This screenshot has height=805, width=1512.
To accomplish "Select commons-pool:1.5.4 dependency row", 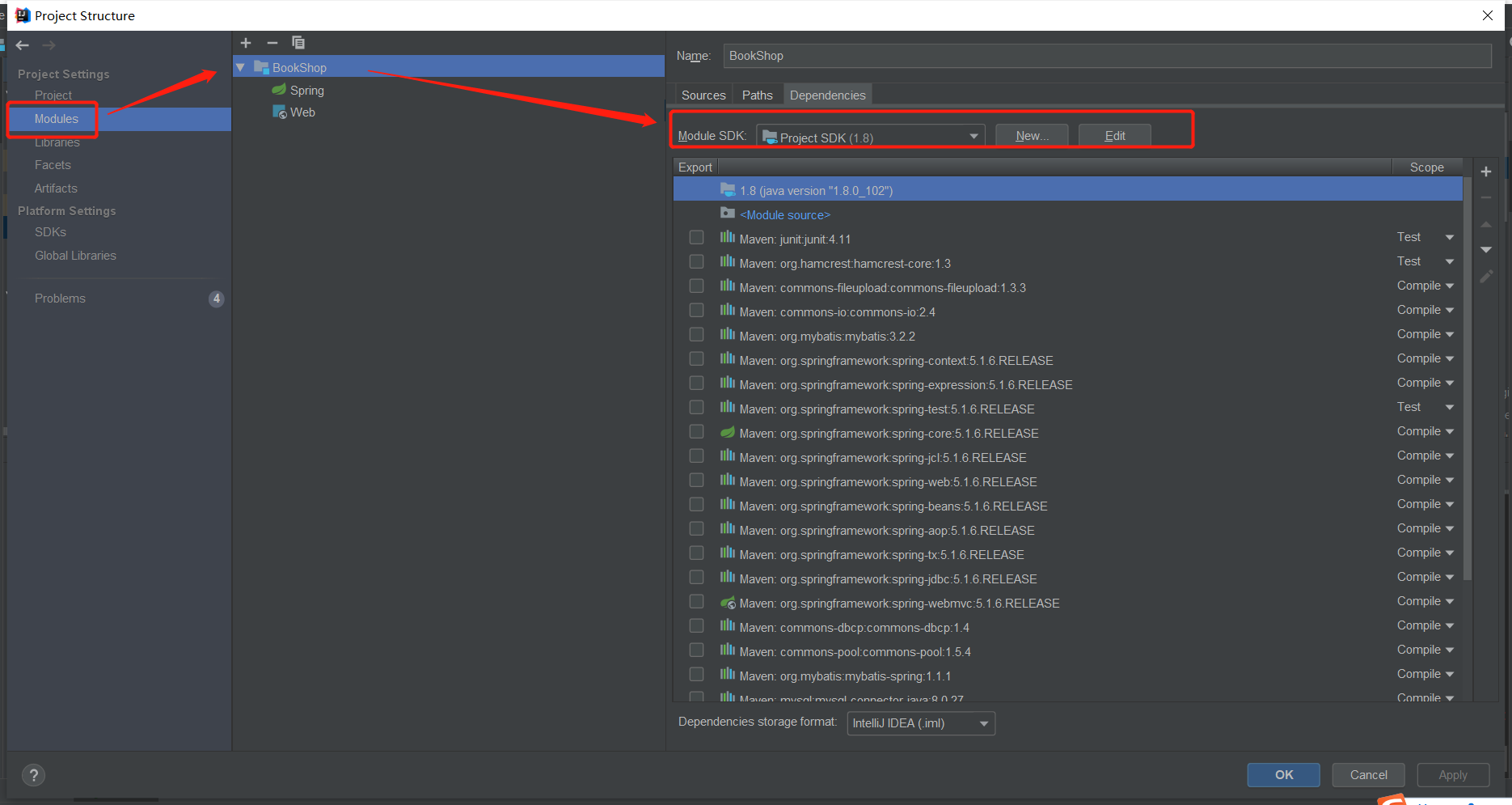I will (1067, 651).
